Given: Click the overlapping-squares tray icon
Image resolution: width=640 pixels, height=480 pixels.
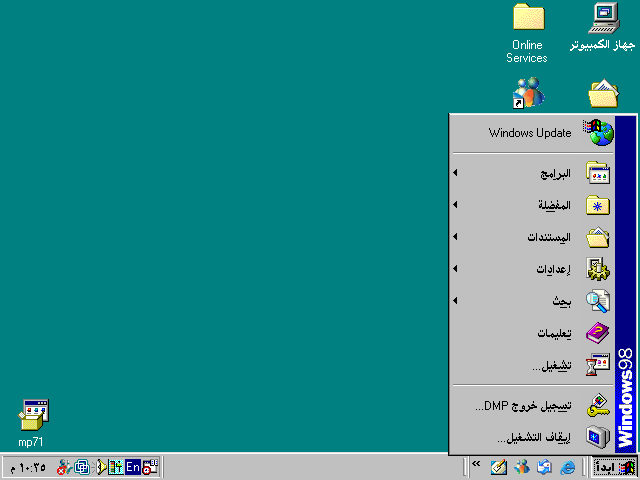Looking at the screenshot, I should point(82,467).
